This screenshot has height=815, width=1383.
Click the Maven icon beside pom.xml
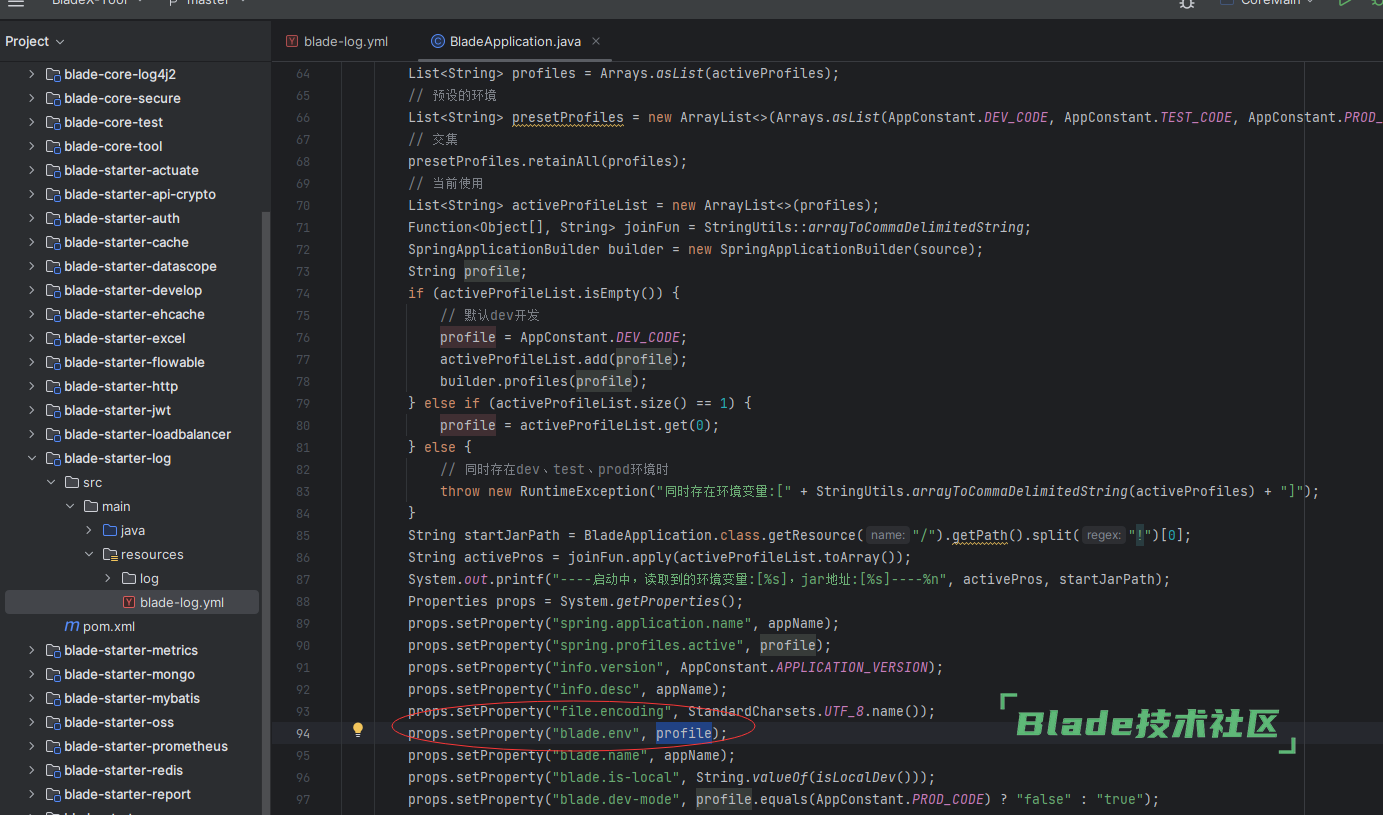click(x=72, y=626)
